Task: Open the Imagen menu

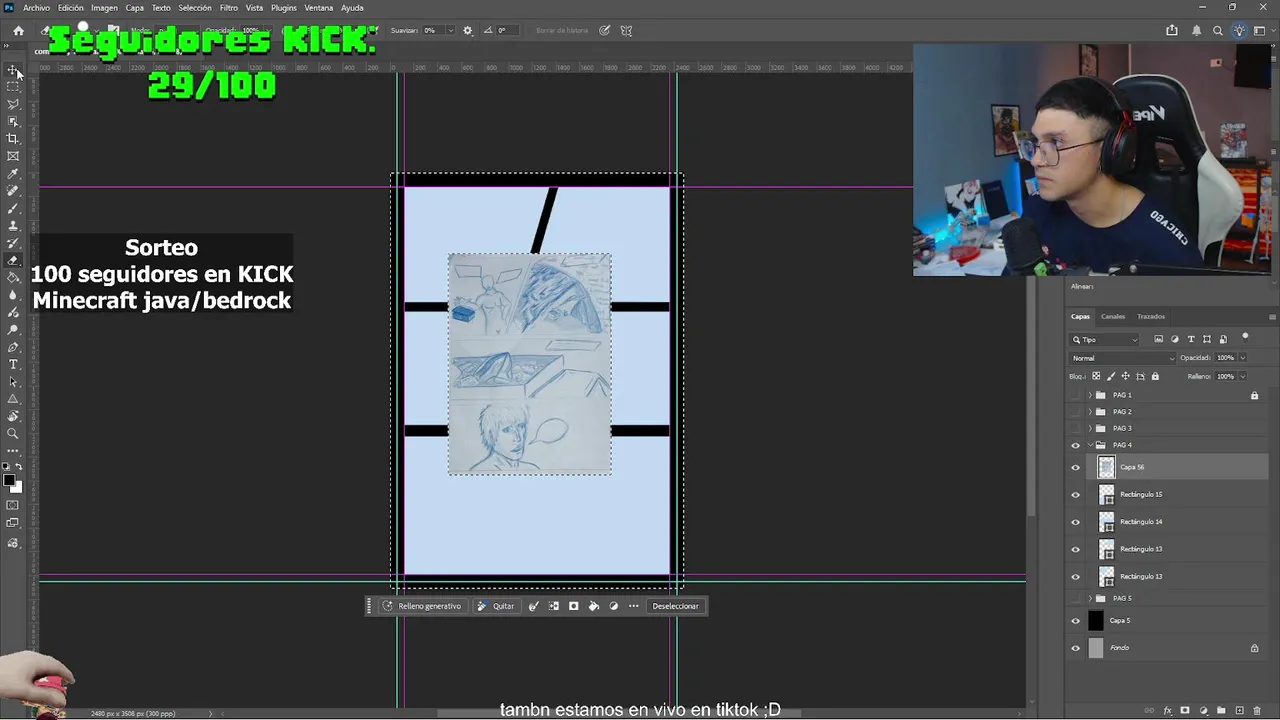Action: pos(105,8)
